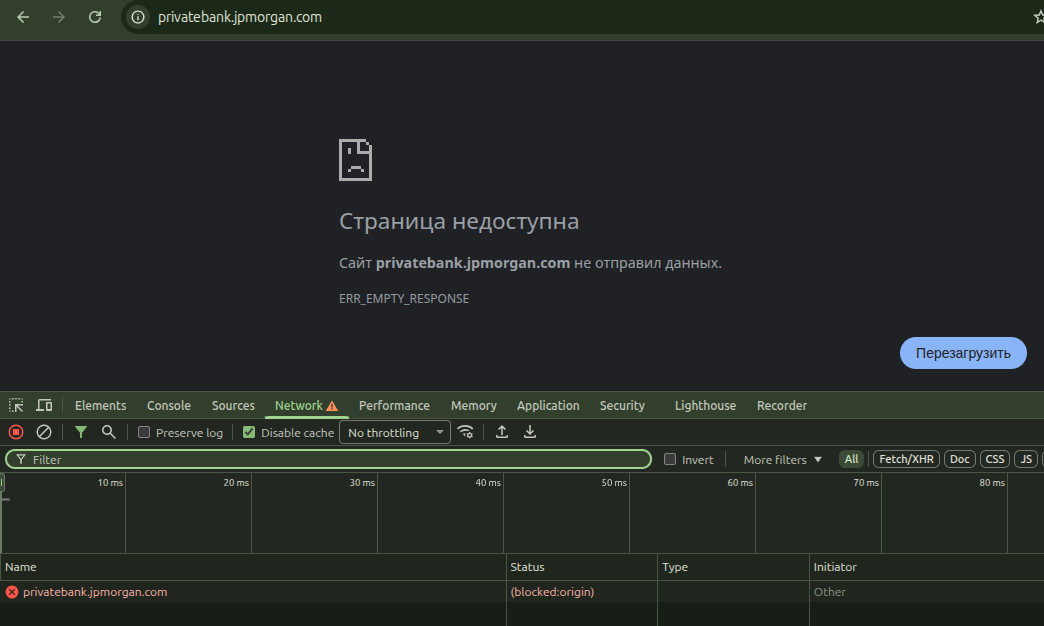Open the Recorder tab
Screen dimensions: 1044x626
[782, 406]
